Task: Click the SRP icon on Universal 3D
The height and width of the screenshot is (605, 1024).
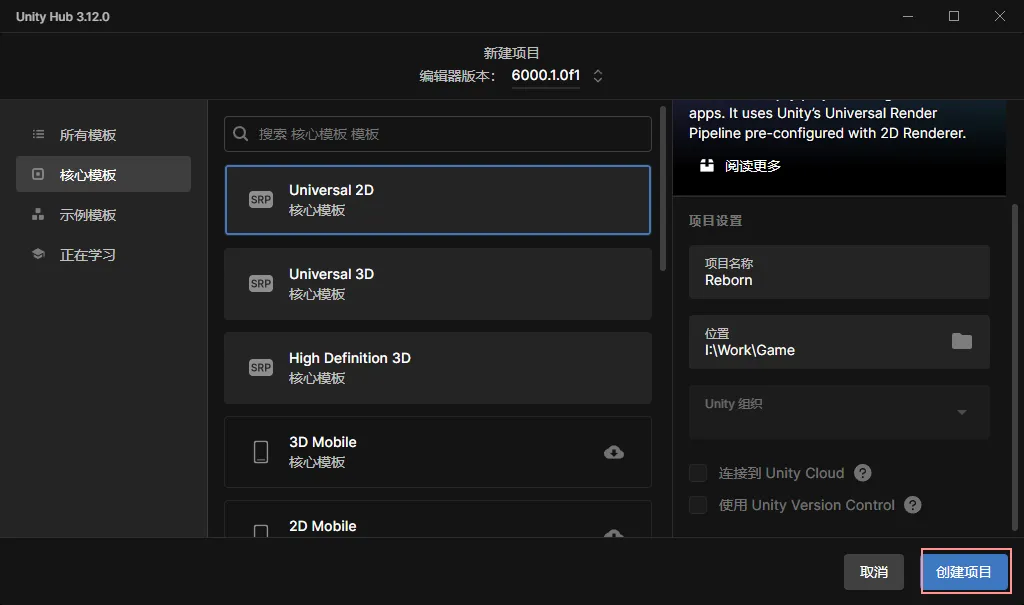Action: 261,284
